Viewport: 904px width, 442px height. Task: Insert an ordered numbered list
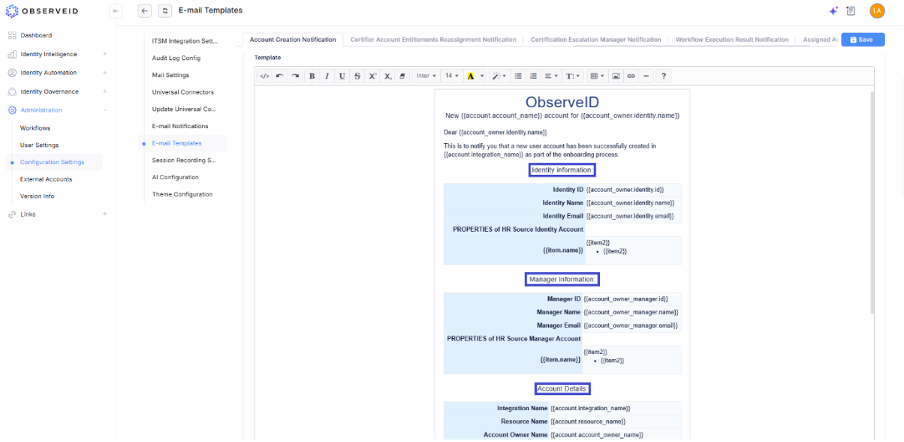point(533,76)
